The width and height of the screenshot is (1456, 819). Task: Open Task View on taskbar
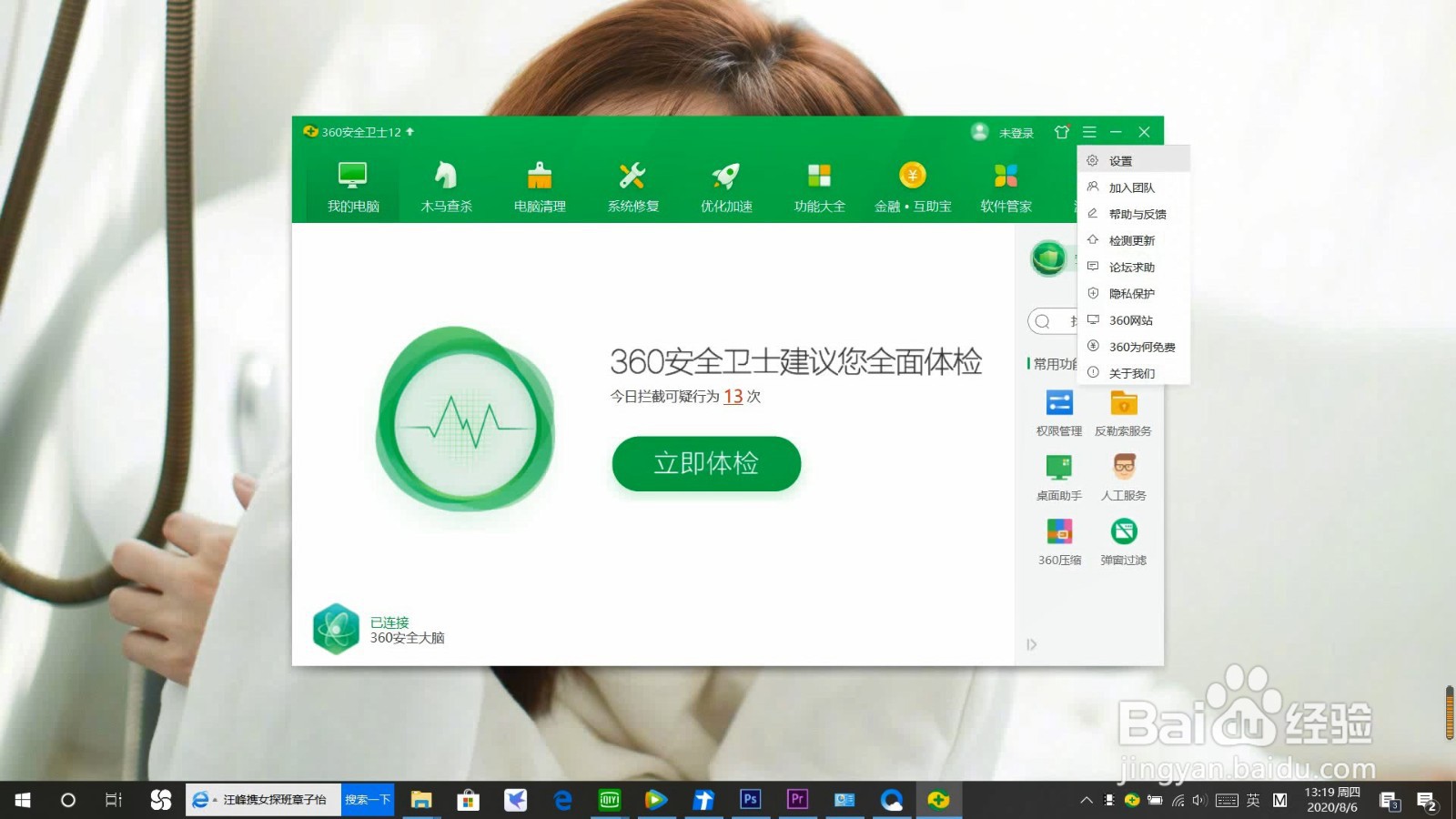pyautogui.click(x=113, y=800)
